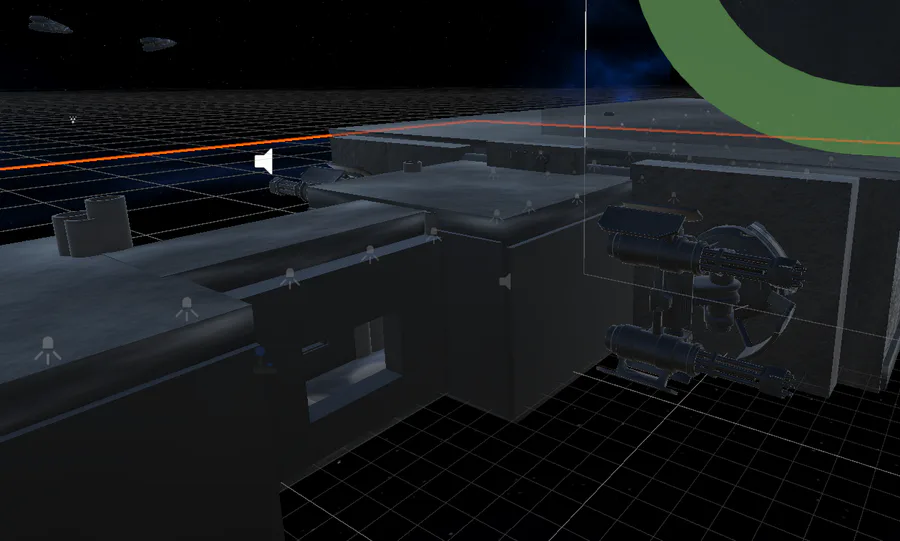The image size is (900, 541).
Task: Select the bright white audio speaker gizmo
Action: [263, 162]
